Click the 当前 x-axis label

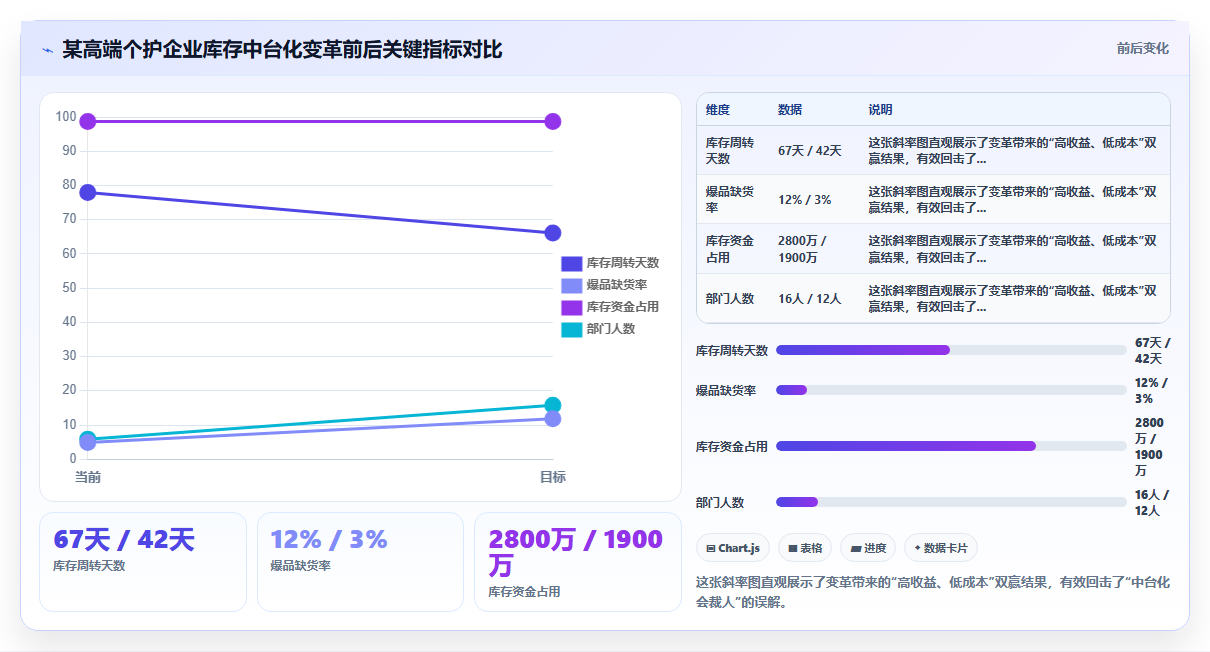click(x=88, y=477)
